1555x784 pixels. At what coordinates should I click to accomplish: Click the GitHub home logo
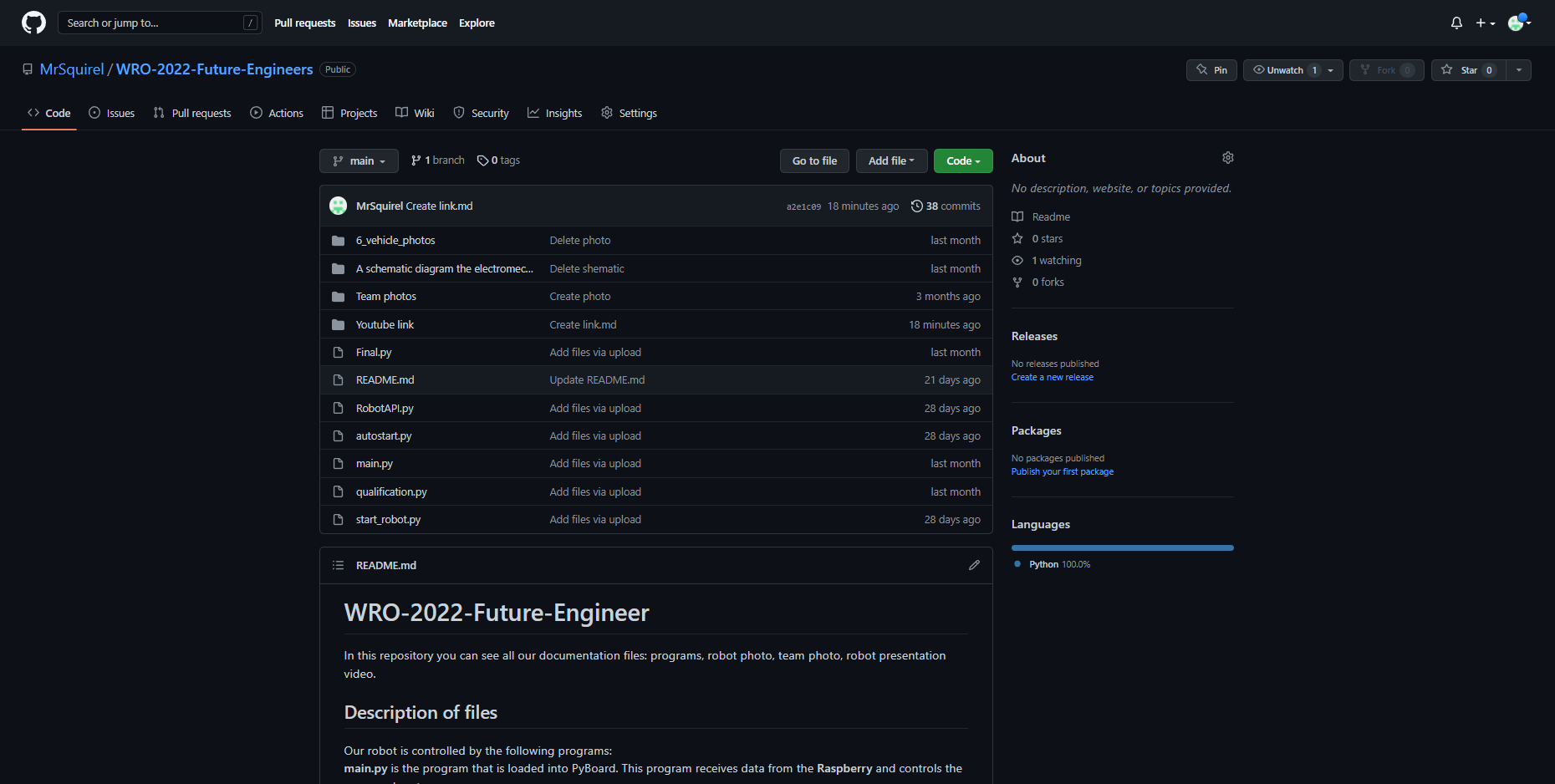(x=33, y=23)
